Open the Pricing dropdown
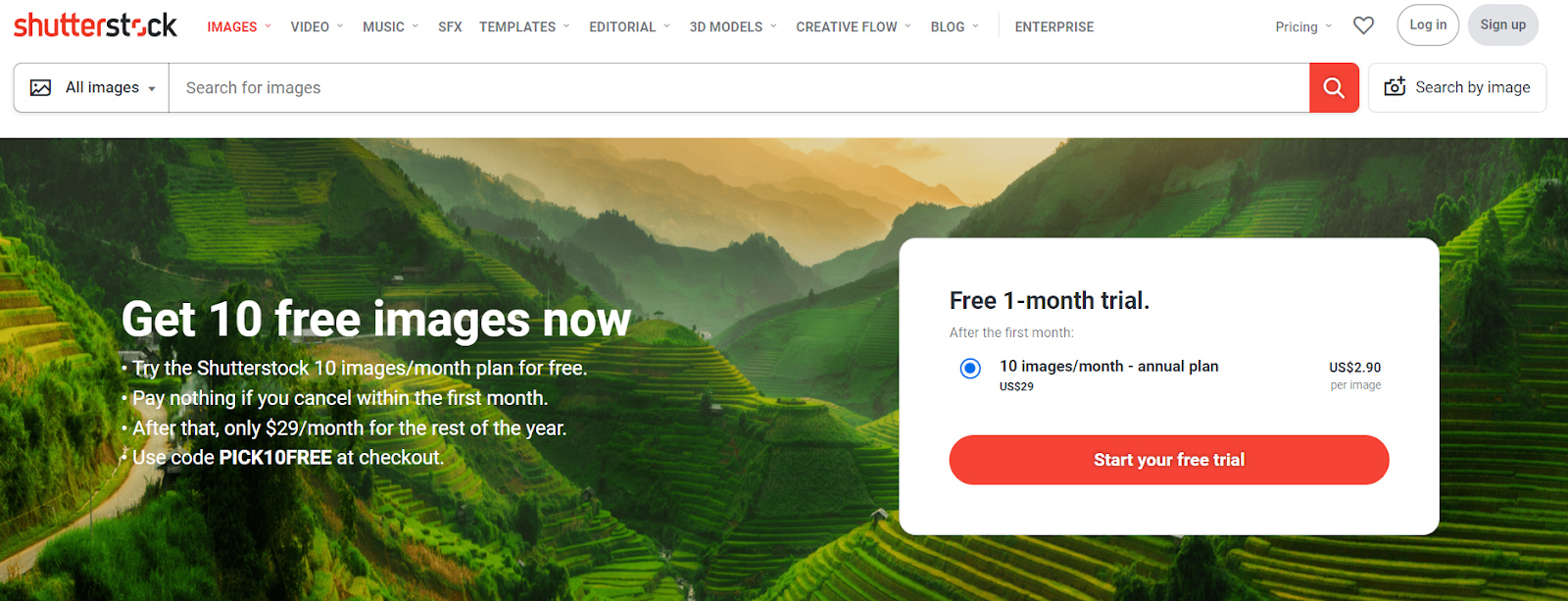The height and width of the screenshot is (601, 1568). 1303,26
